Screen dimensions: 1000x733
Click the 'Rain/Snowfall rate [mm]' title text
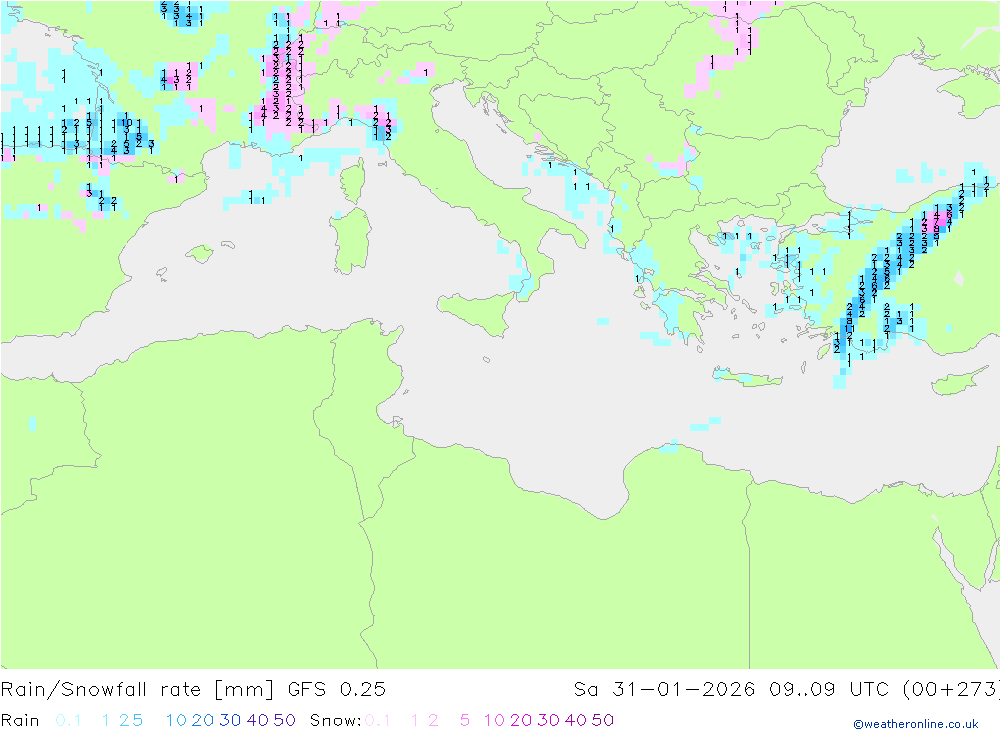tap(137, 690)
